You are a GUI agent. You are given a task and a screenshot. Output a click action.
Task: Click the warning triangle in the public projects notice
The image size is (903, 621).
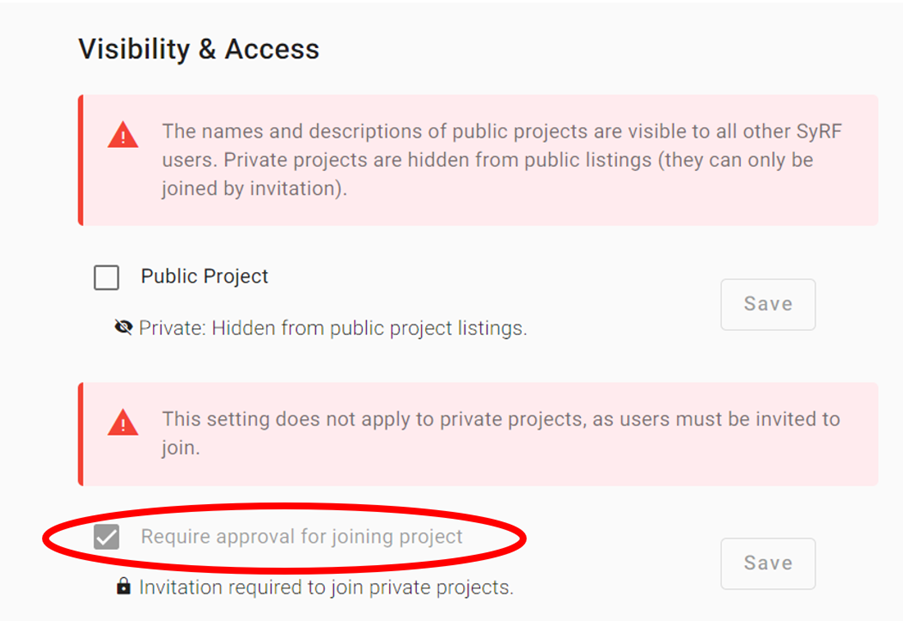pyautogui.click(x=123, y=136)
